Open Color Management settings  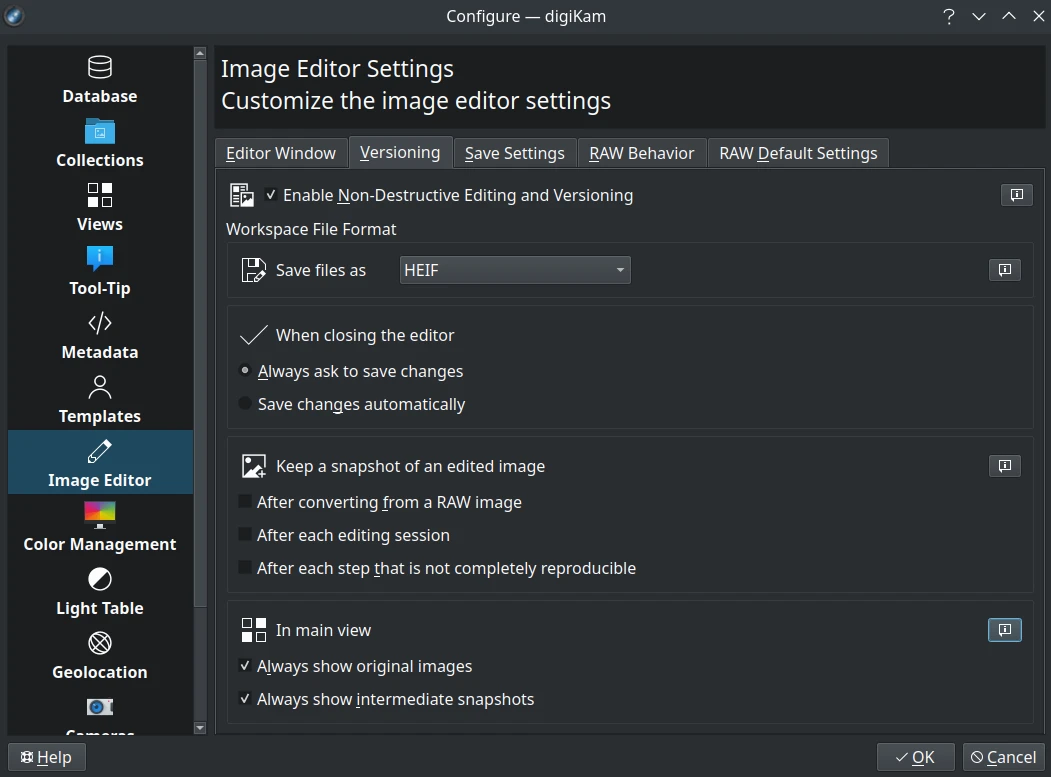click(99, 527)
